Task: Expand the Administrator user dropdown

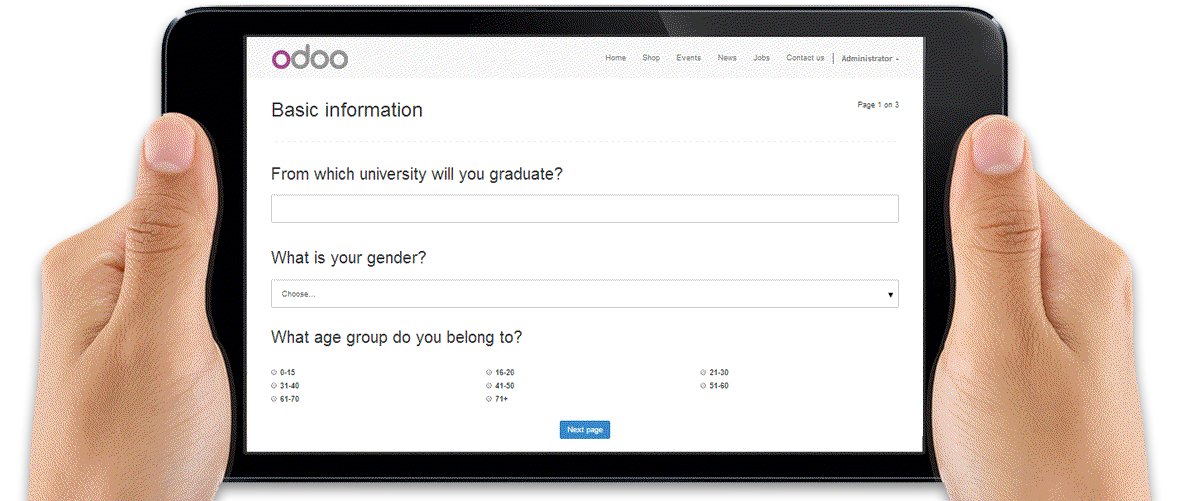Action: (x=869, y=59)
